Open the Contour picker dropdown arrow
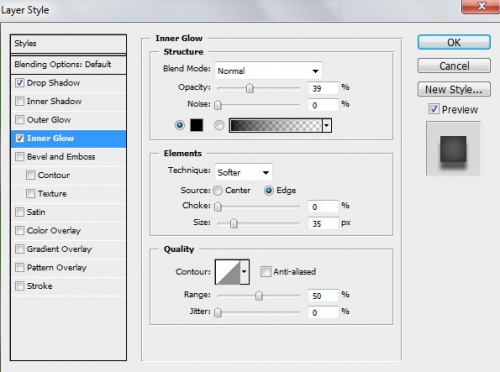Viewport: 500px width, 372px height. 244,272
